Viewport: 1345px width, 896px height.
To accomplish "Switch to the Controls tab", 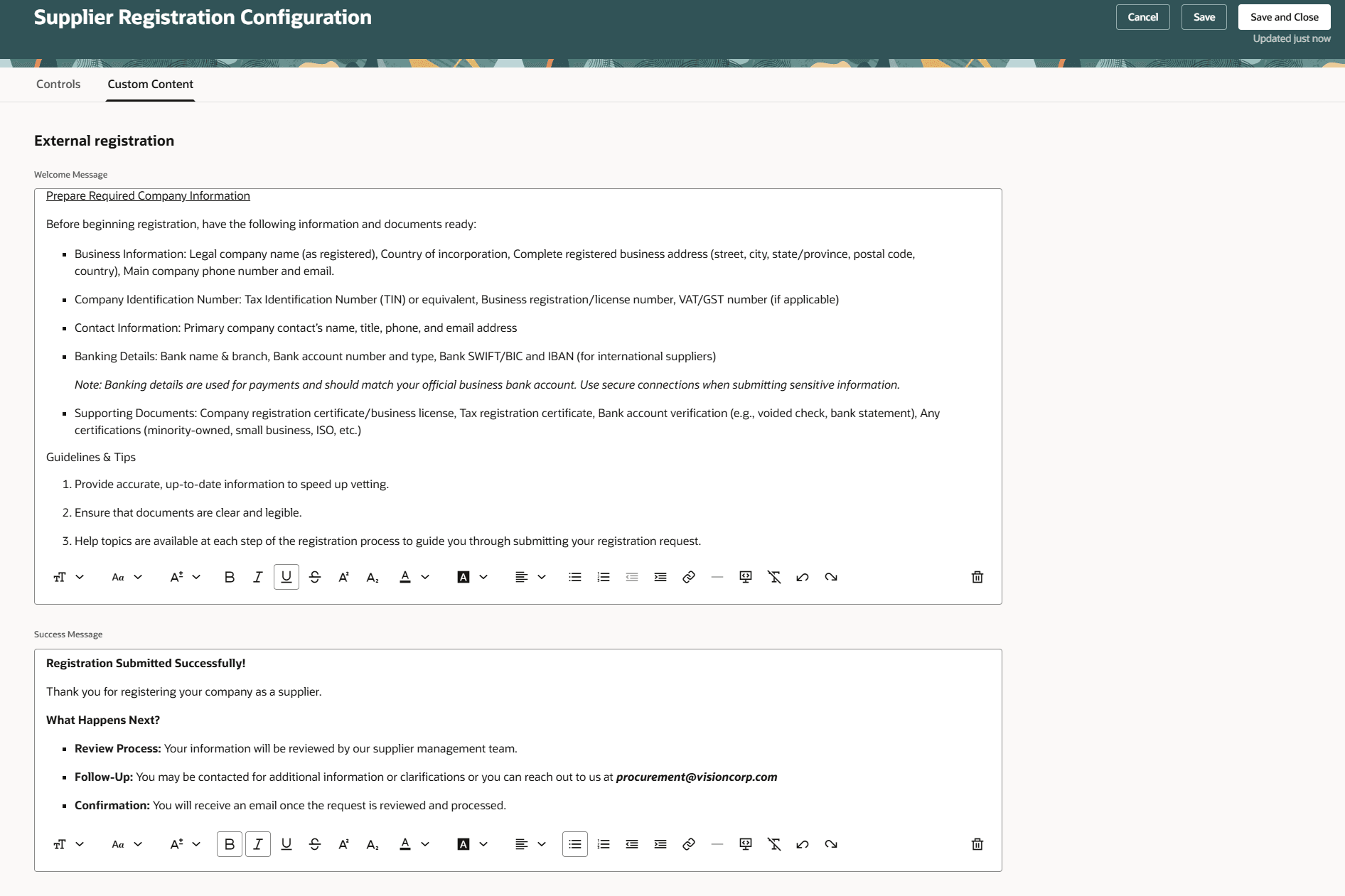I will pyautogui.click(x=58, y=84).
